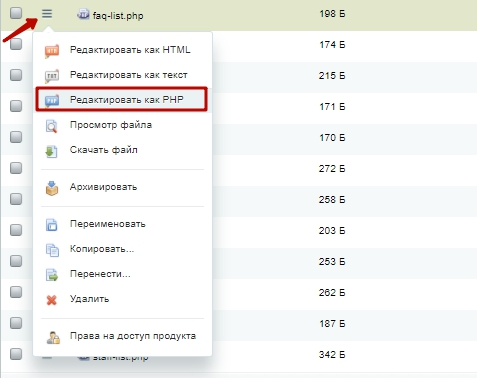Viewport: 477px width, 378px height.
Task: Click the magnifier file preview icon
Action: 52,126
